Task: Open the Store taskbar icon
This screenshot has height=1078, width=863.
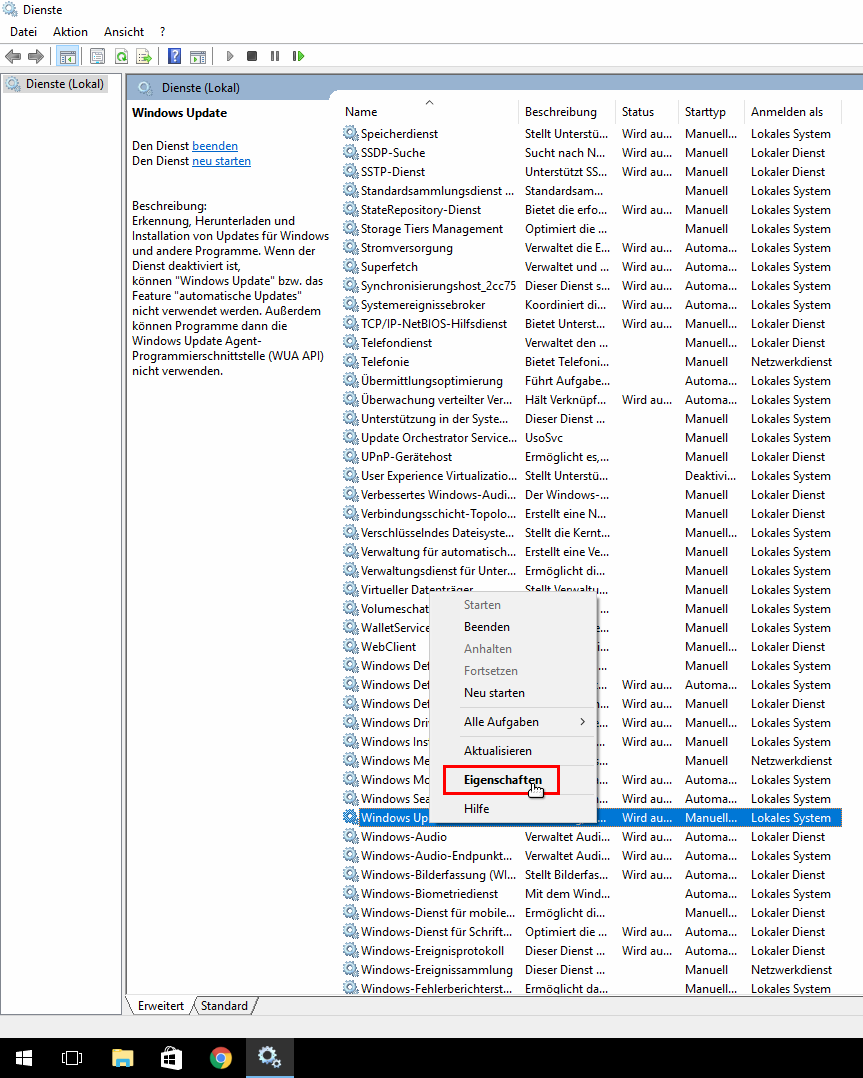Action: [x=171, y=1058]
